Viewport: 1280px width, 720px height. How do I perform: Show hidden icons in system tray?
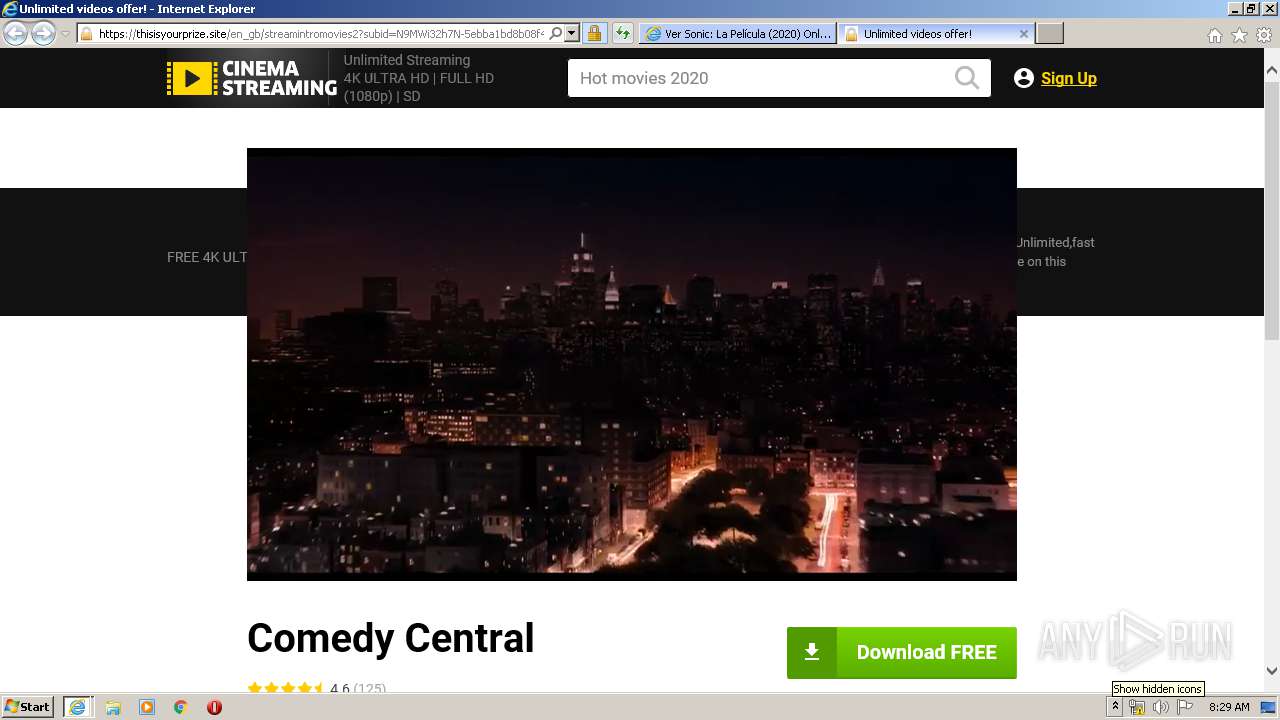(x=1116, y=707)
